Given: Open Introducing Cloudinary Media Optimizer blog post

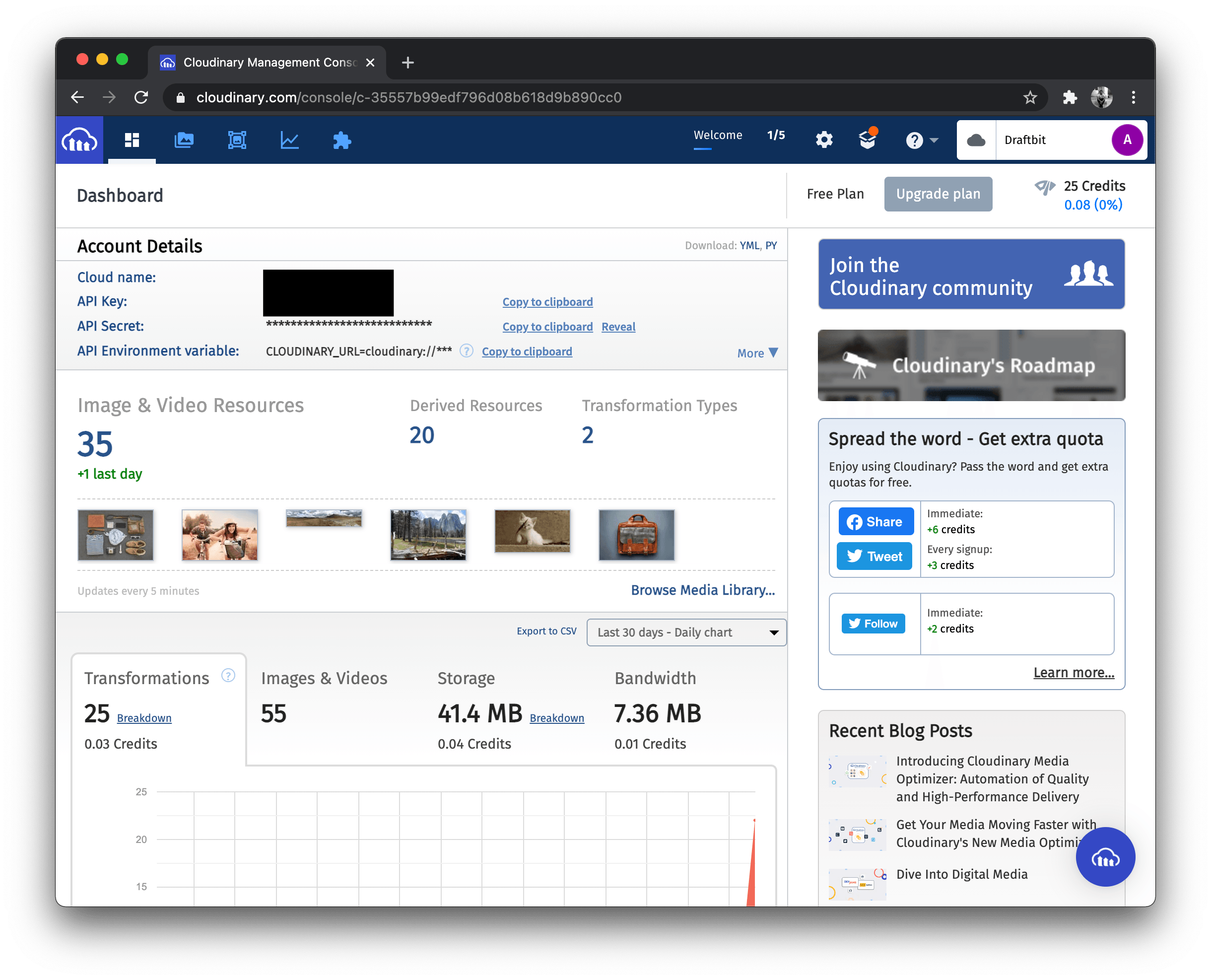Looking at the screenshot, I should [993, 779].
